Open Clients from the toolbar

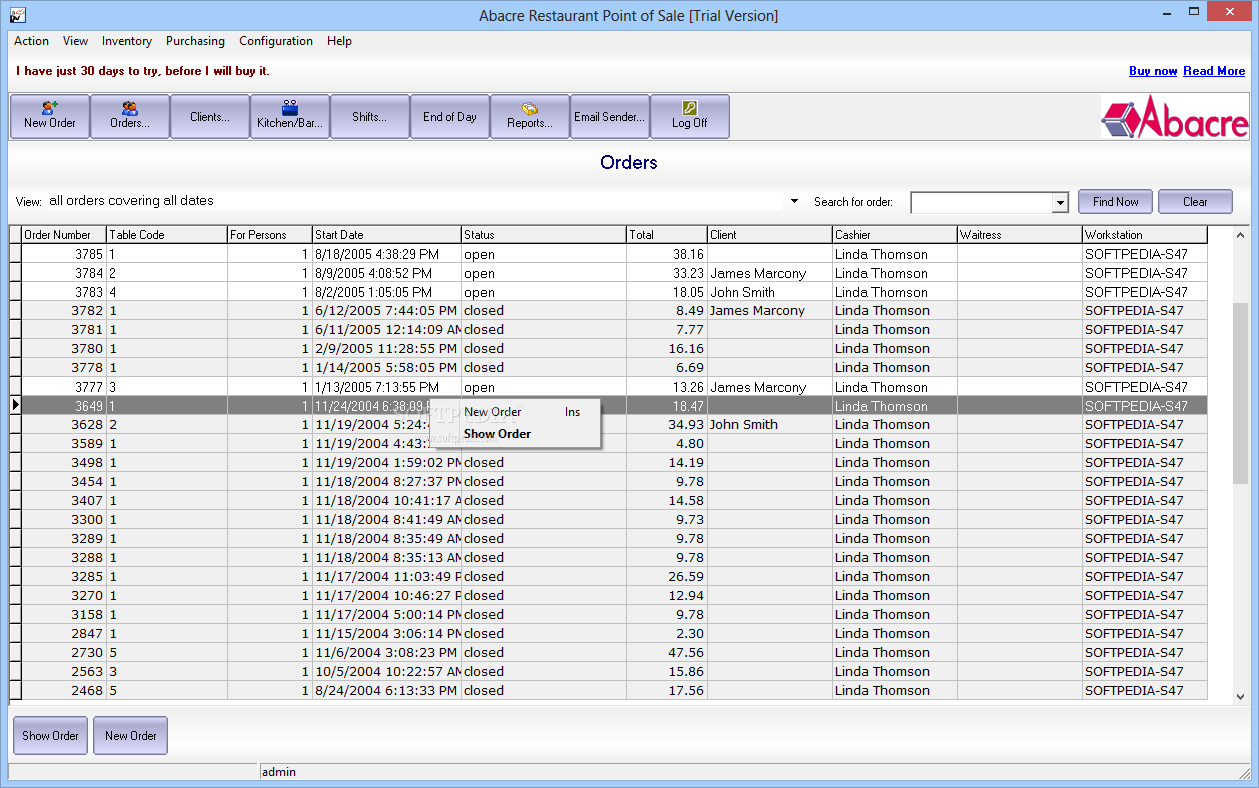(210, 116)
